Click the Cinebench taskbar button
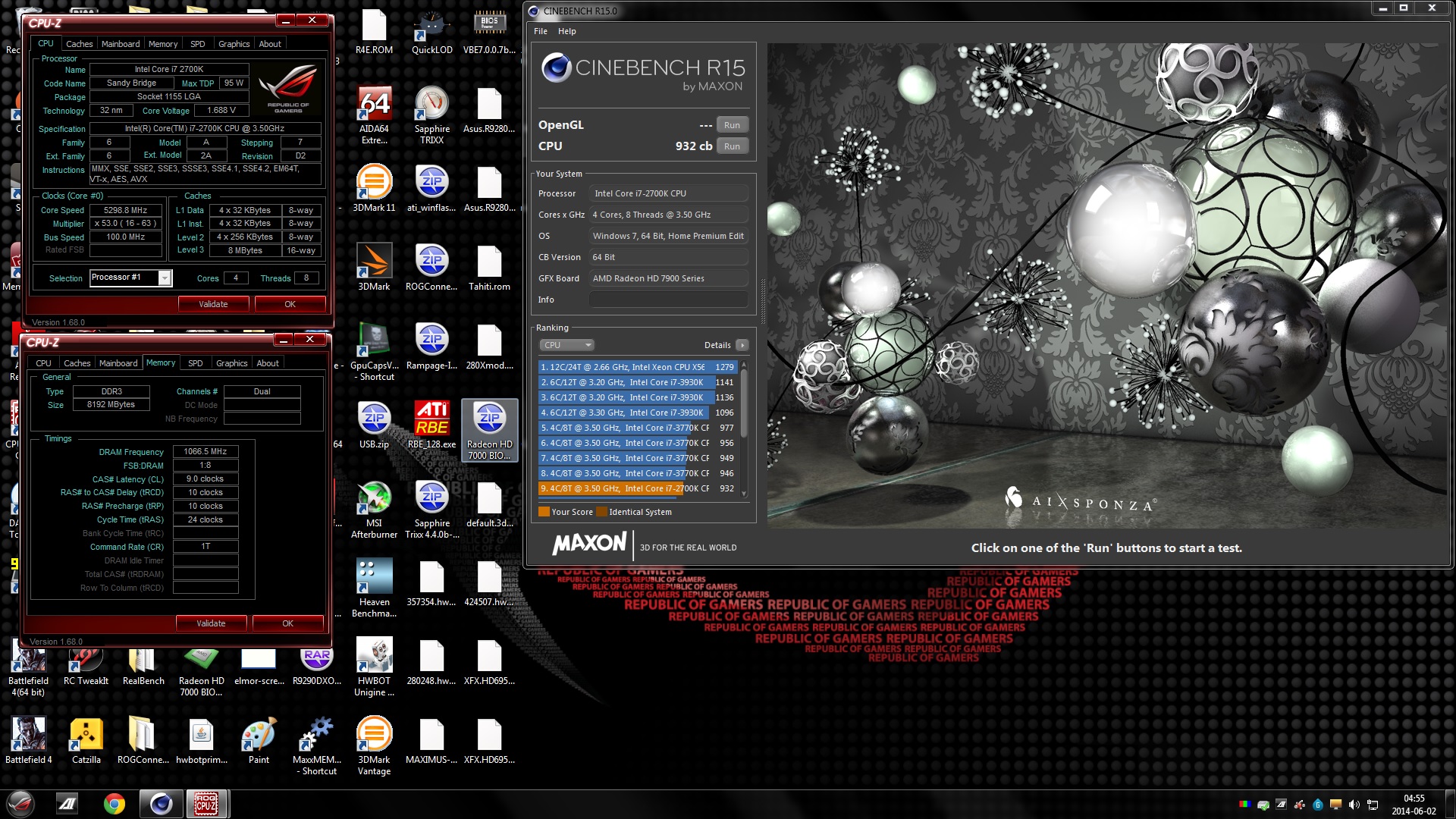Image resolution: width=1456 pixels, height=819 pixels. tap(161, 804)
